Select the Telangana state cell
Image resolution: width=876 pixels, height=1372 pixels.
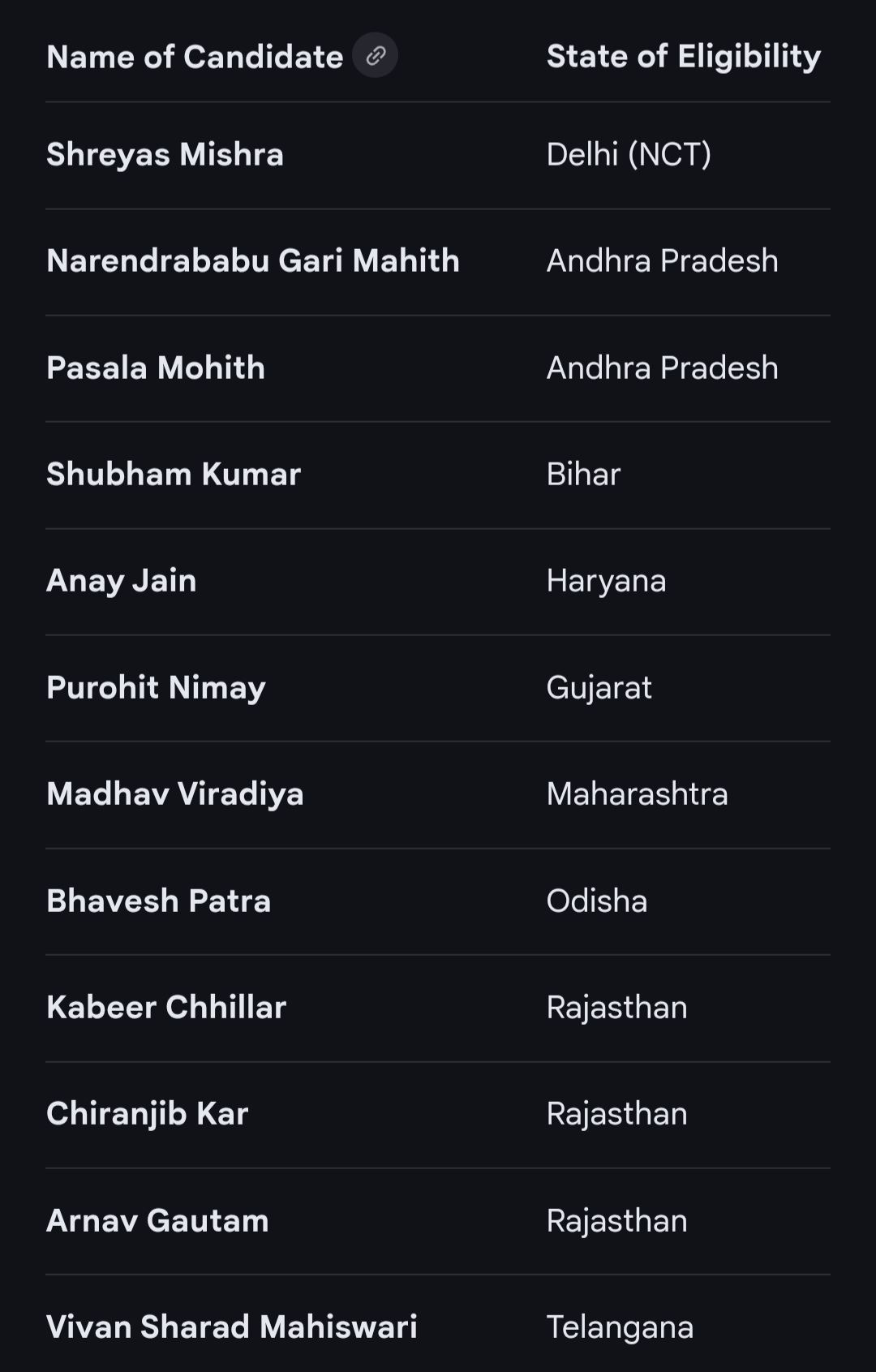[620, 1327]
